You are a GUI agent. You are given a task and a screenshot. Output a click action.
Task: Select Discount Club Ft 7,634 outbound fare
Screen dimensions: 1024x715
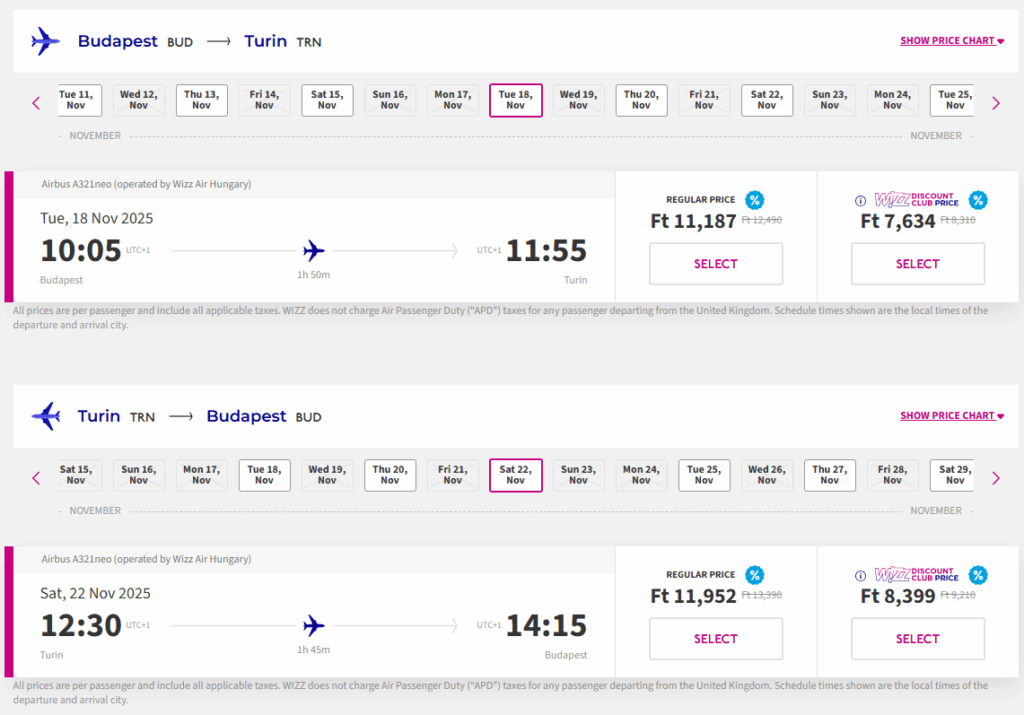tap(917, 264)
